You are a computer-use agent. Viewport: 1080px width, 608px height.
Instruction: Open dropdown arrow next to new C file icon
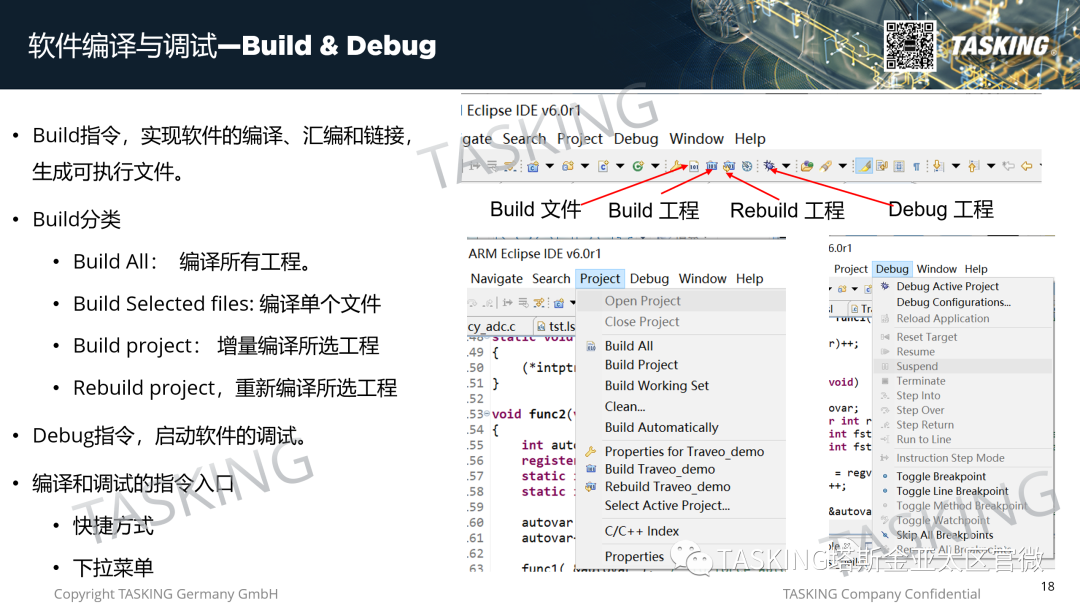point(620,166)
